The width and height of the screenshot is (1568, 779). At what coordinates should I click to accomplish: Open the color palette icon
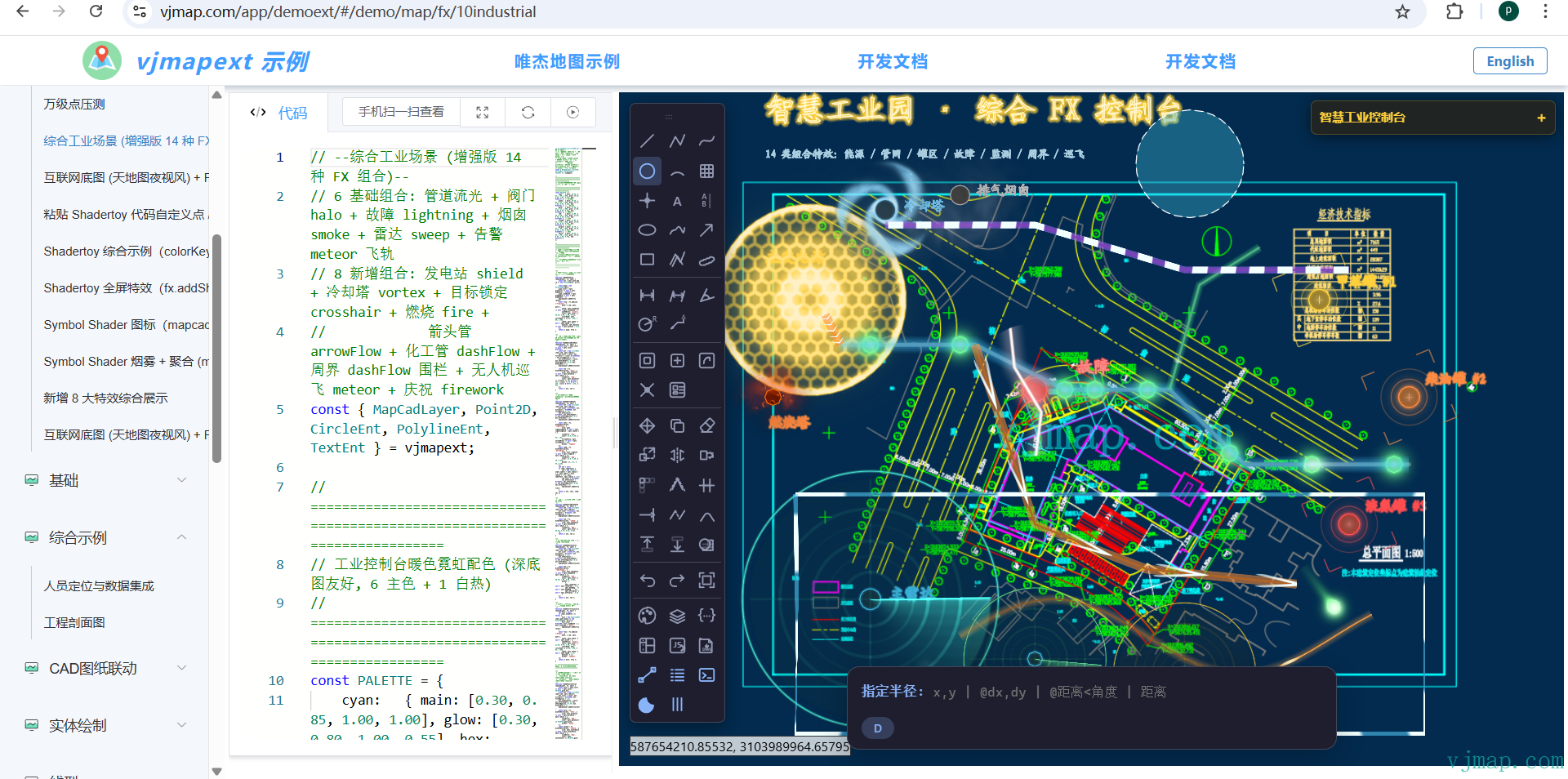[647, 616]
